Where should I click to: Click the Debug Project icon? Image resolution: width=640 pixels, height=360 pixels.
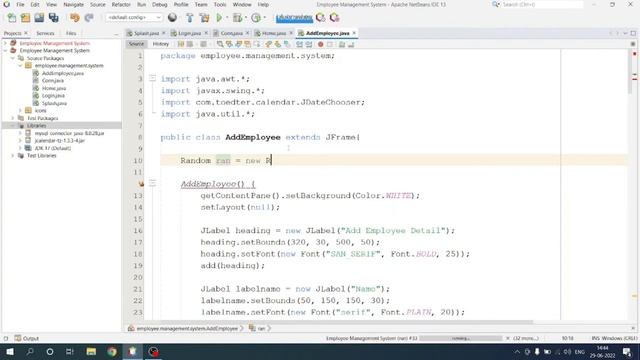pos(237,18)
